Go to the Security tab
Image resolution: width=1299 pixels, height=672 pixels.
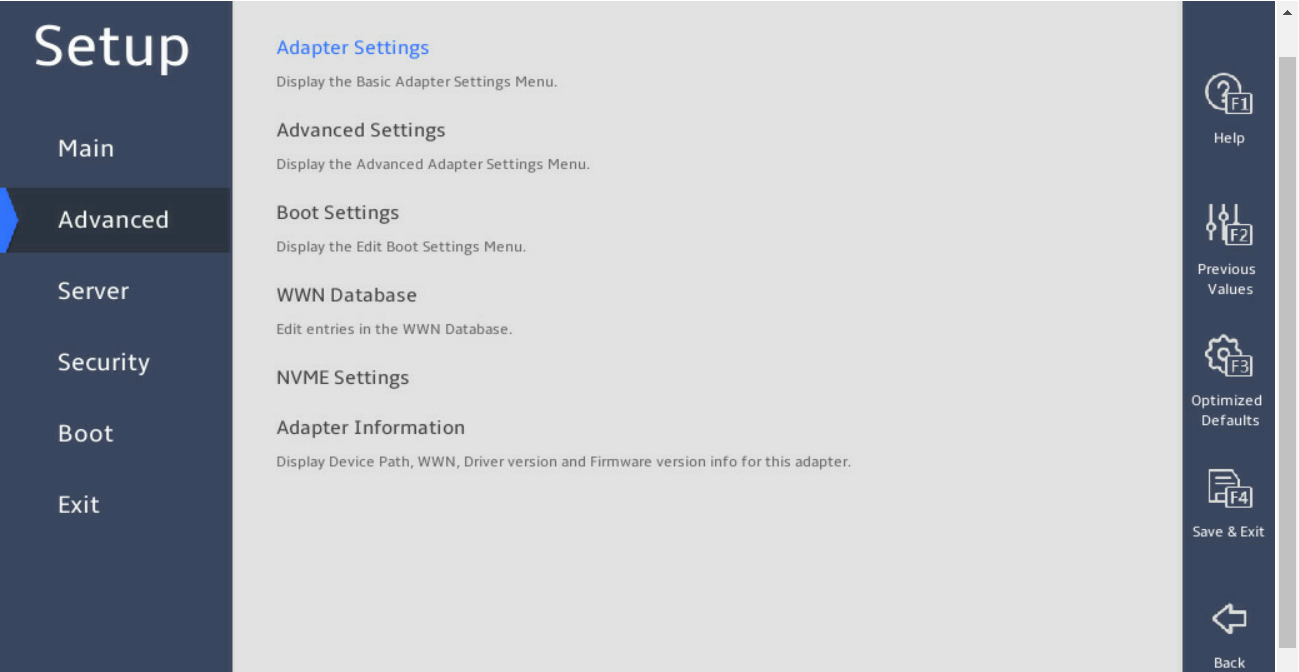(103, 362)
